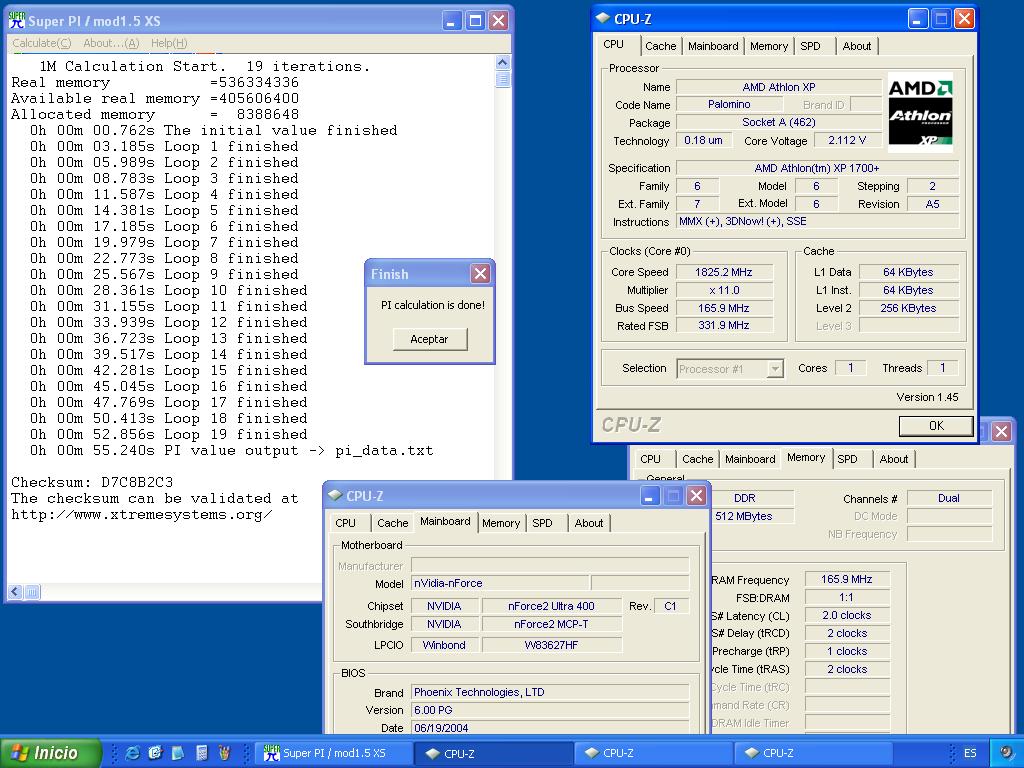Image resolution: width=1024 pixels, height=768 pixels.
Task: Click OK in the CPU-Z CPU window
Action: point(936,426)
